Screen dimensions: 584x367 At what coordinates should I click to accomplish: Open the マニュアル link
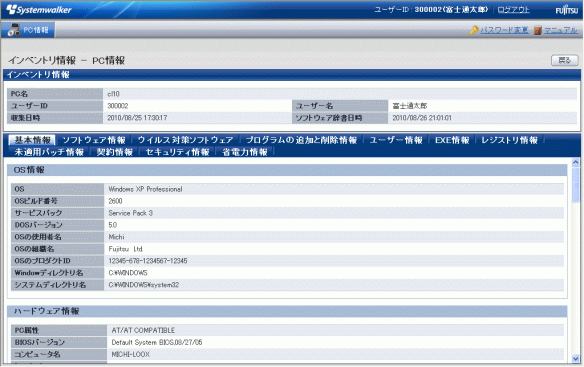(x=561, y=30)
